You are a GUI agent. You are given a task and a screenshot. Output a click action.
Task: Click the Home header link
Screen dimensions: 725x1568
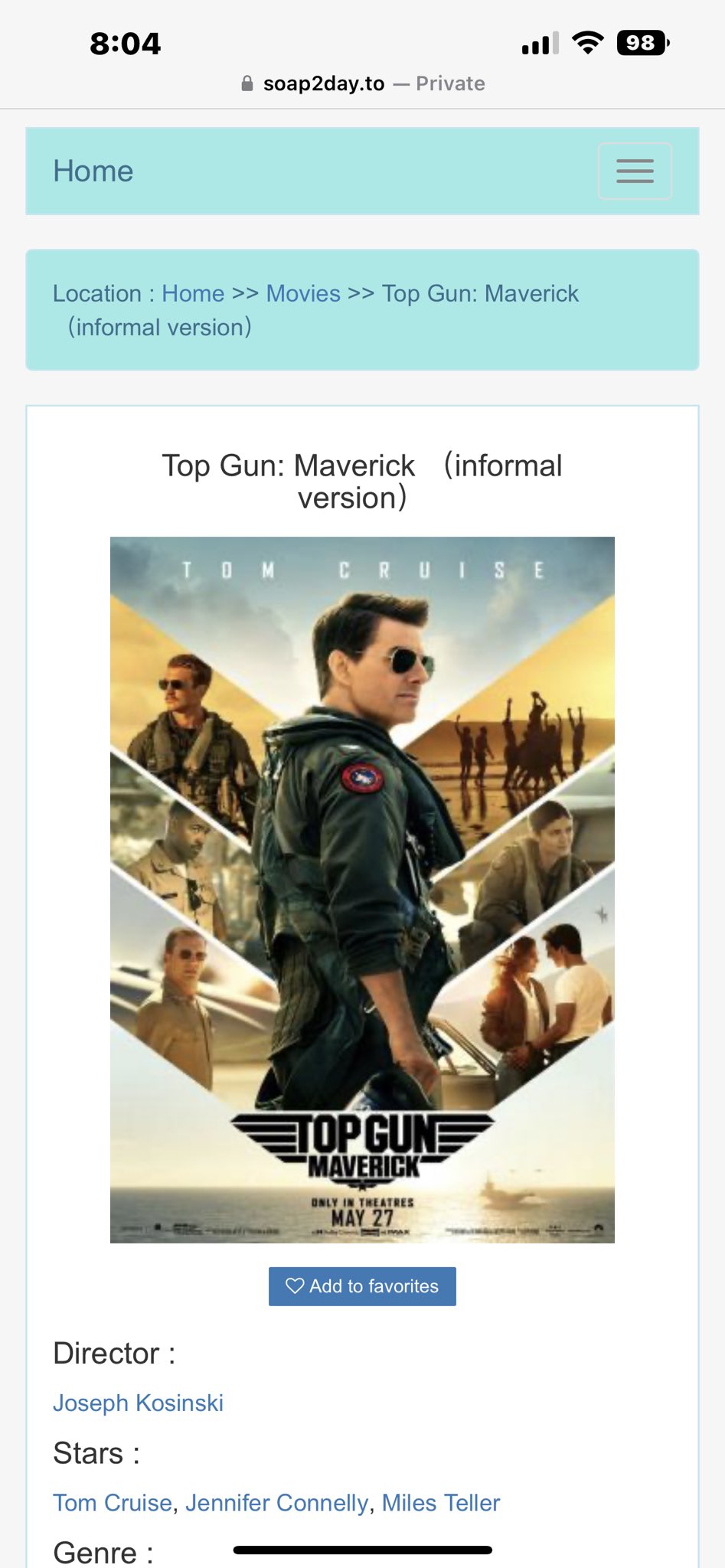pyautogui.click(x=93, y=171)
